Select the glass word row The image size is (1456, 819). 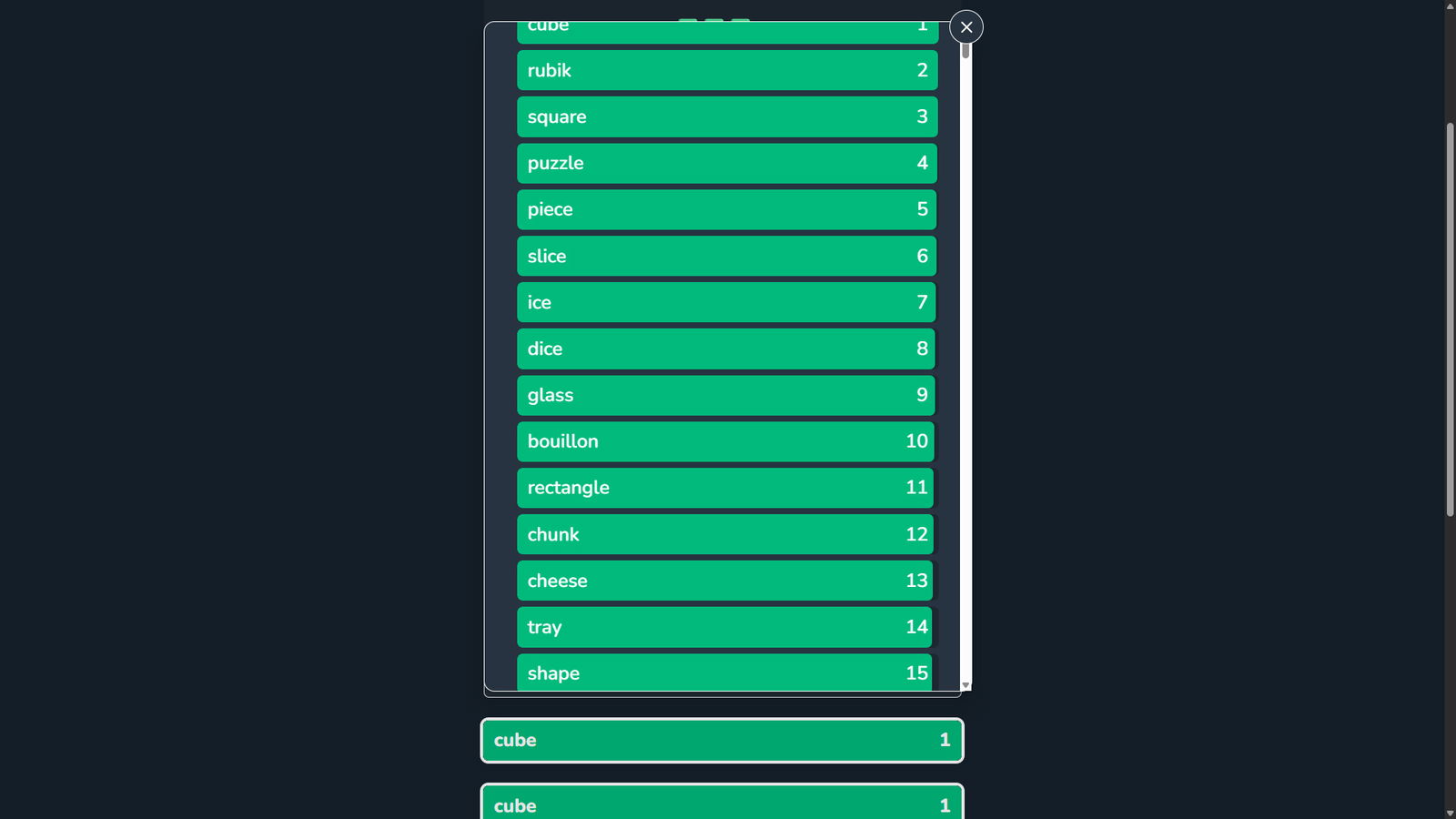tap(726, 395)
